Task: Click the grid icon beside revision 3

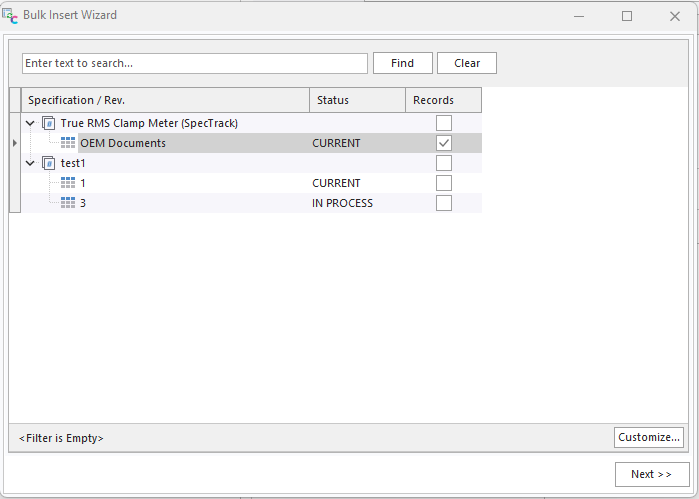Action: coord(68,203)
